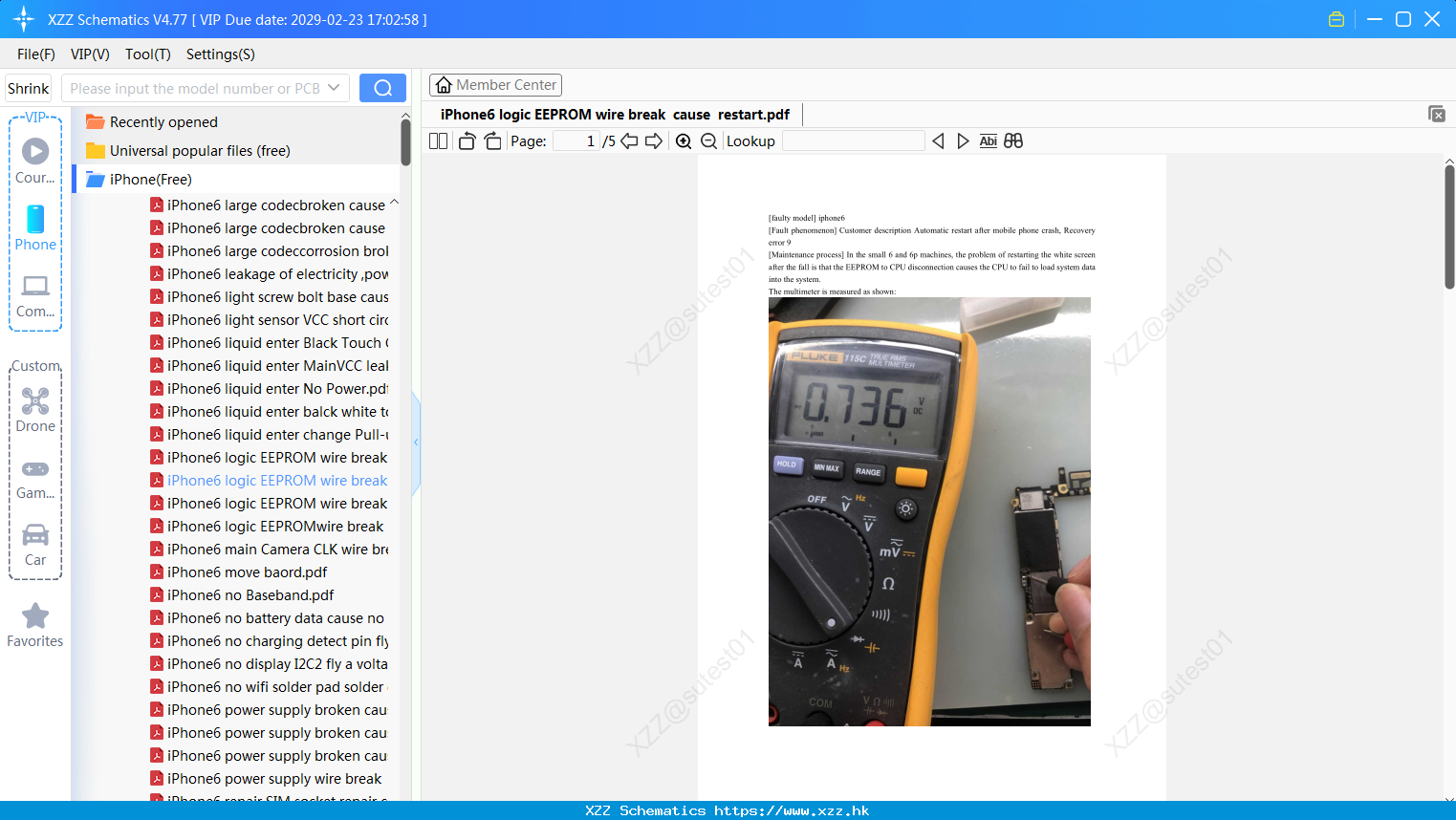Select the Car category icon

click(x=35, y=545)
